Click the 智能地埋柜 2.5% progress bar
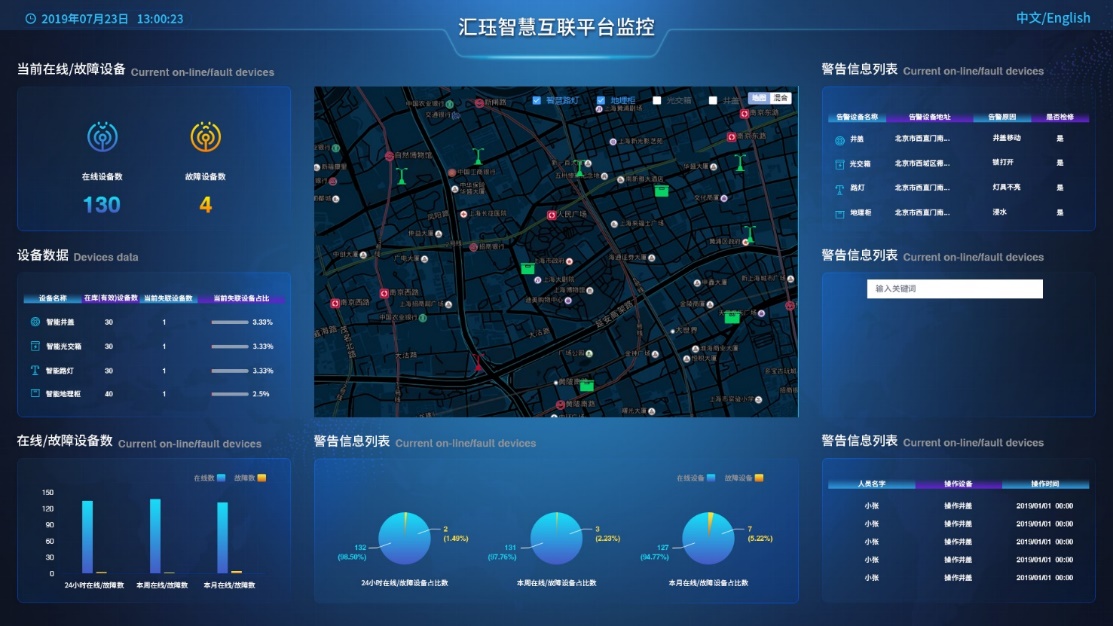Image resolution: width=1113 pixels, height=626 pixels. 229,394
